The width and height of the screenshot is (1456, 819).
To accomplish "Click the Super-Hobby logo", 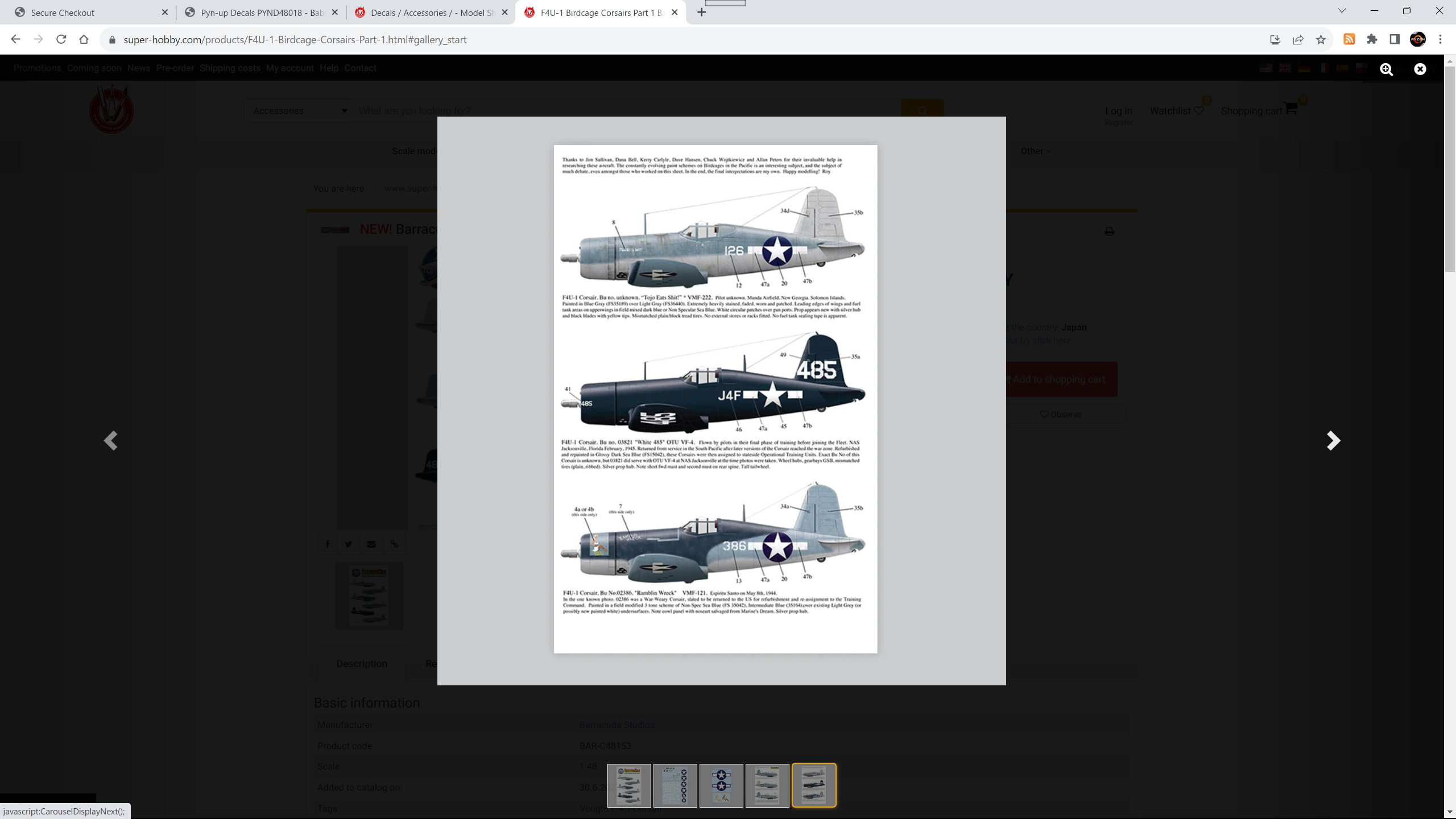I will pyautogui.click(x=111, y=109).
